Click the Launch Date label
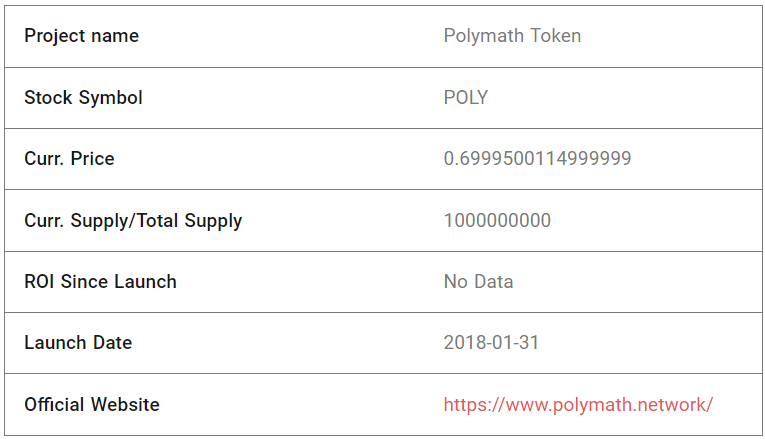 (78, 343)
